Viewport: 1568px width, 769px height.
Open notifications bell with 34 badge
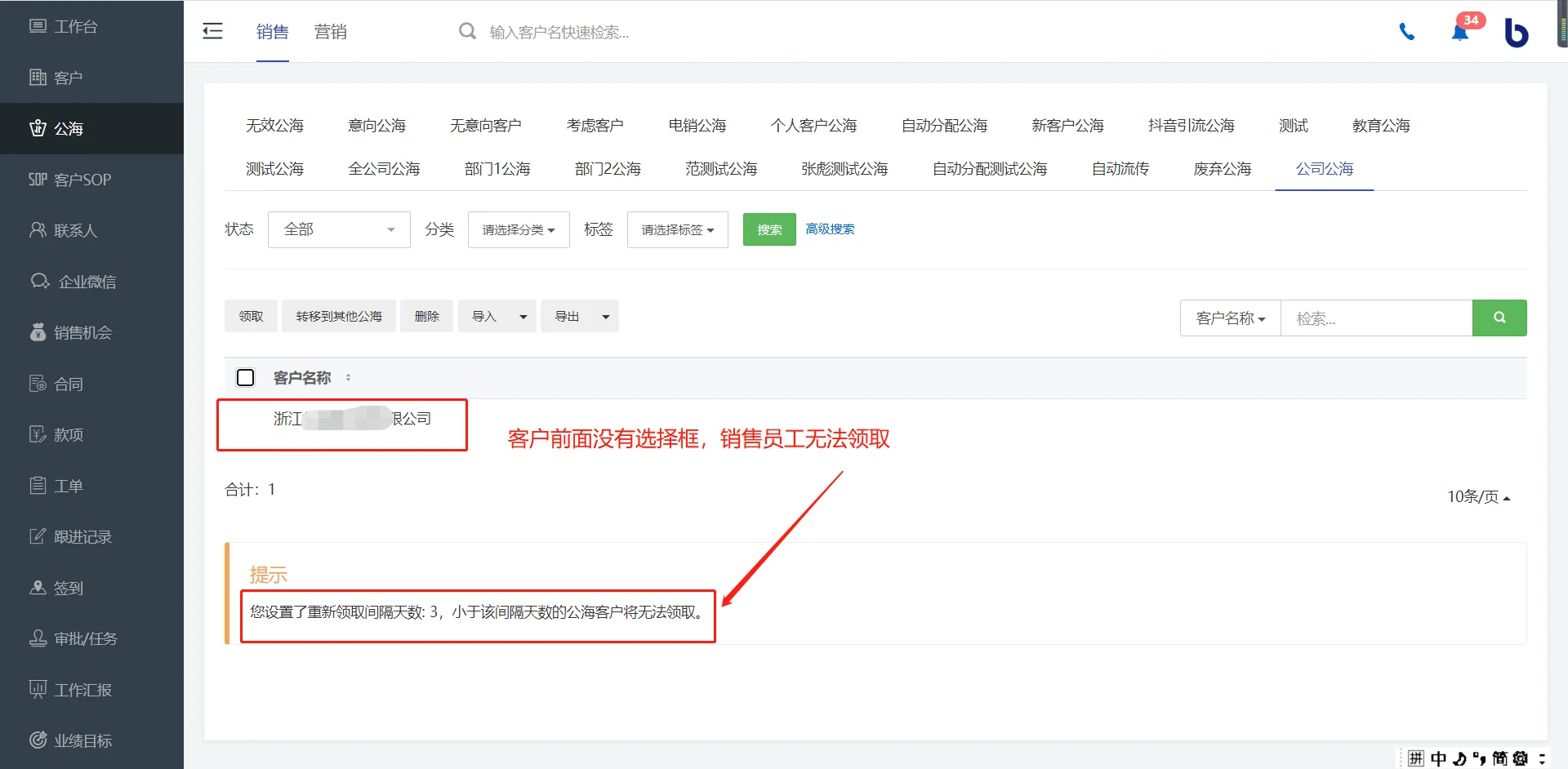(1460, 32)
